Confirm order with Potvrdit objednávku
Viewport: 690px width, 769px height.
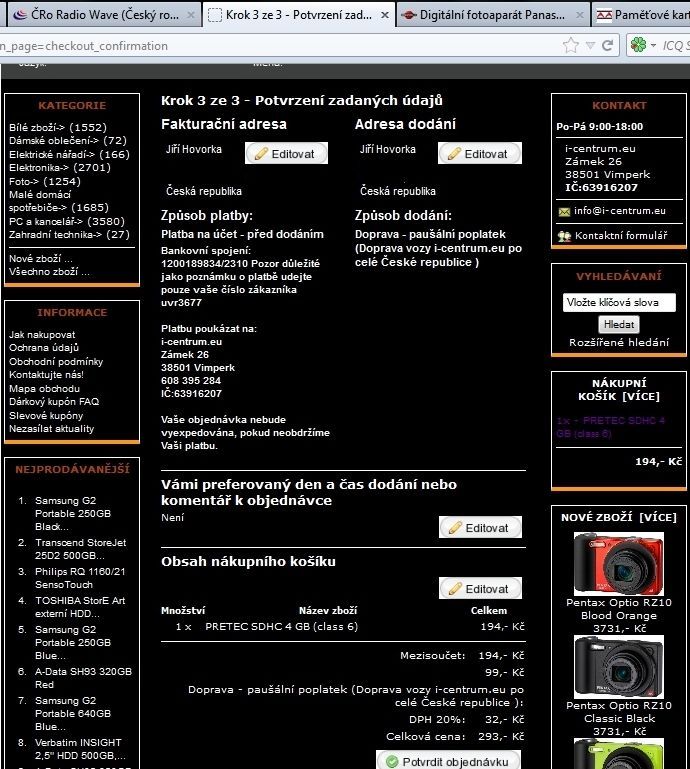click(448, 761)
